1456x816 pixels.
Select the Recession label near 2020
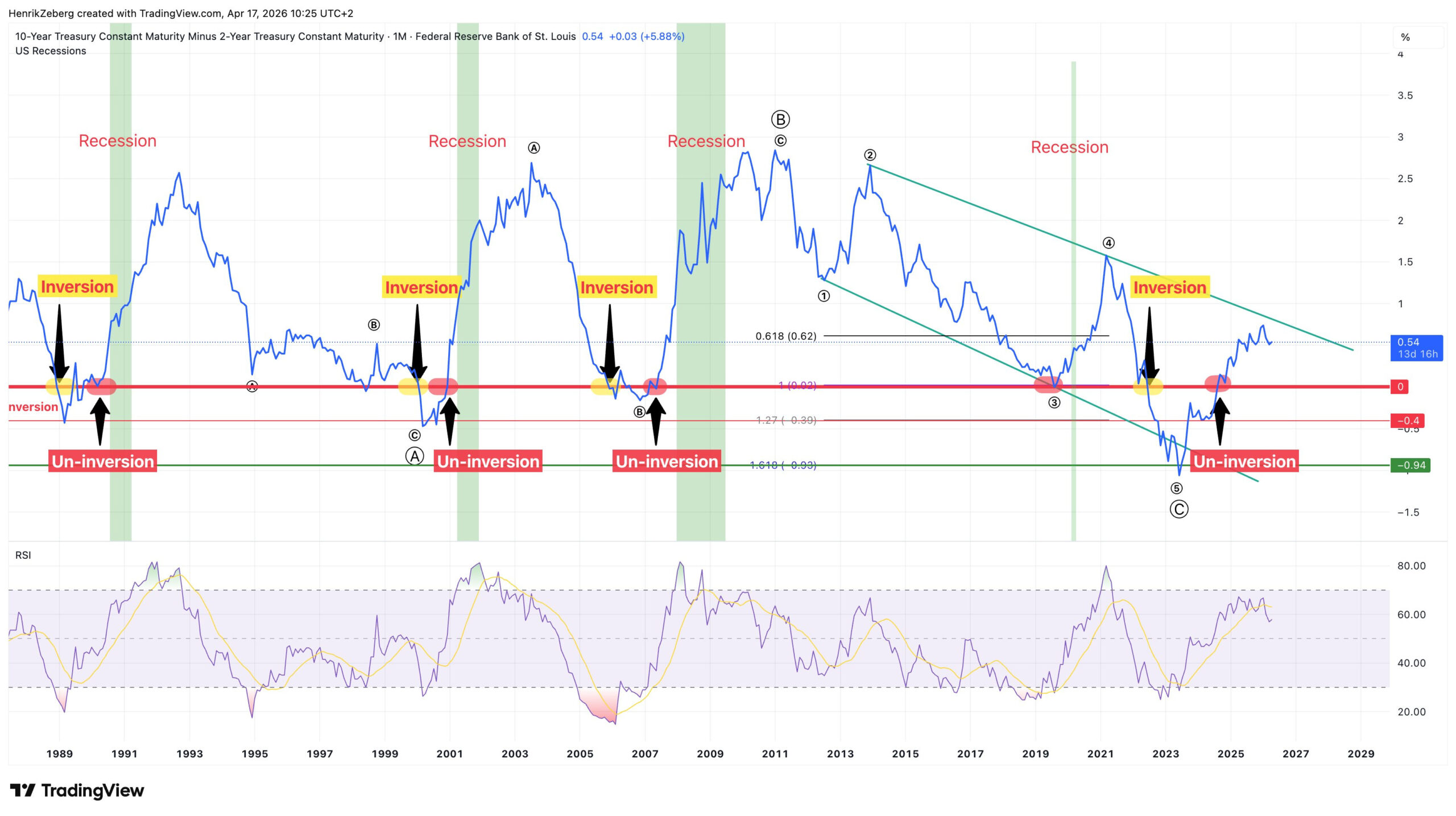coord(1069,147)
